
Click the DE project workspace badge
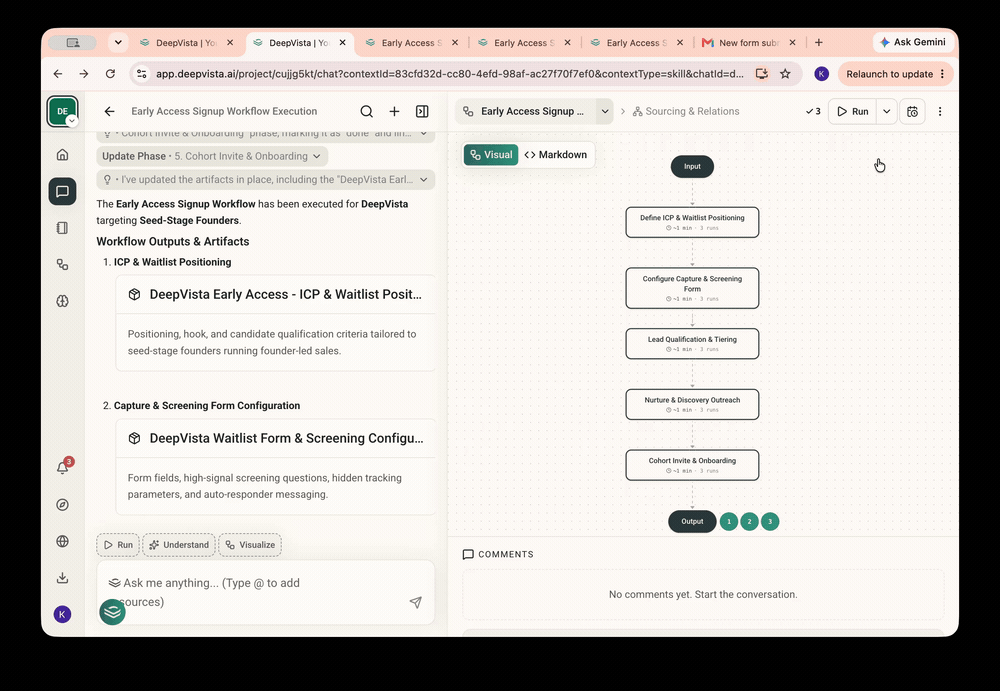[x=62, y=111]
